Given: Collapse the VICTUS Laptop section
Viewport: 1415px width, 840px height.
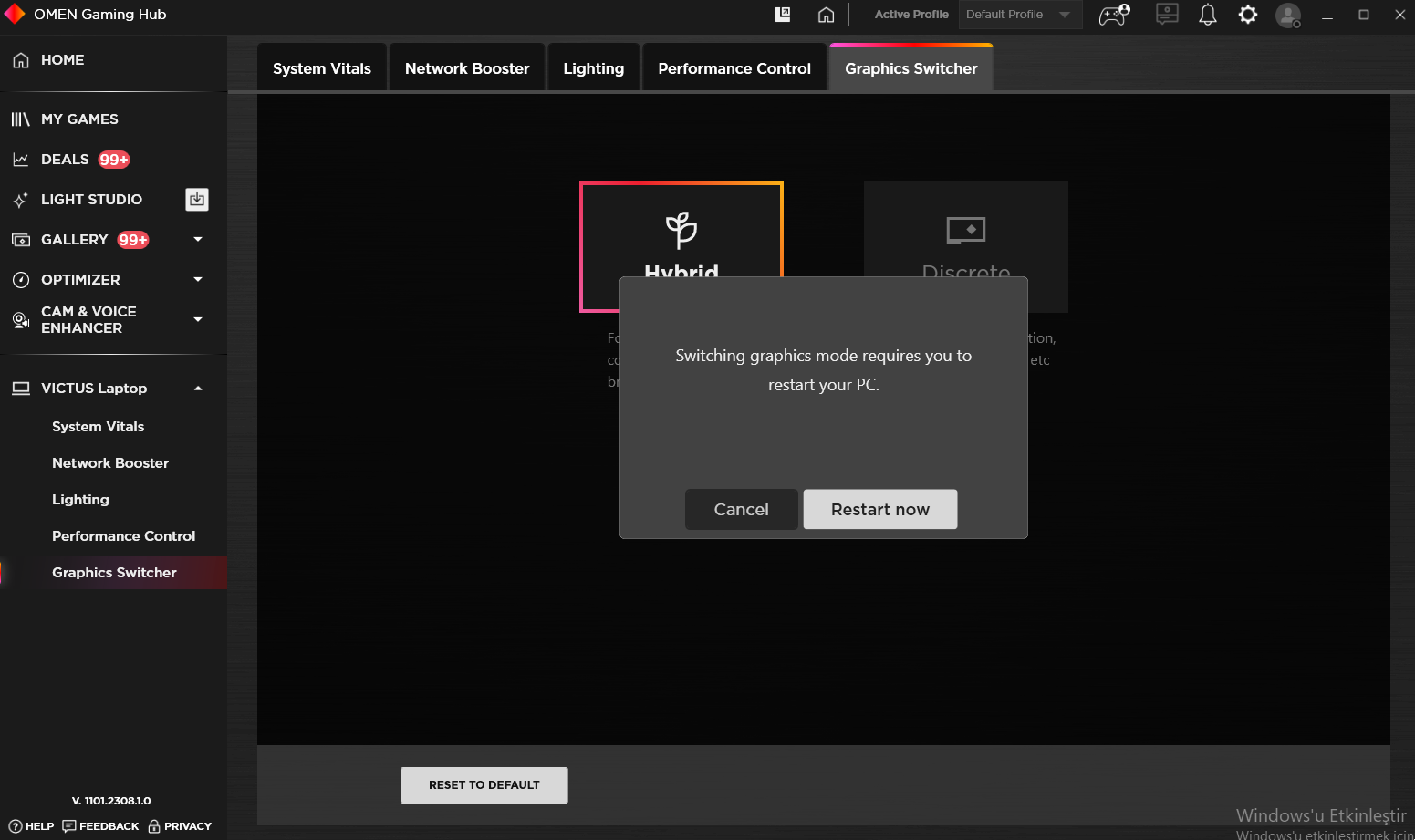Looking at the screenshot, I should point(198,388).
